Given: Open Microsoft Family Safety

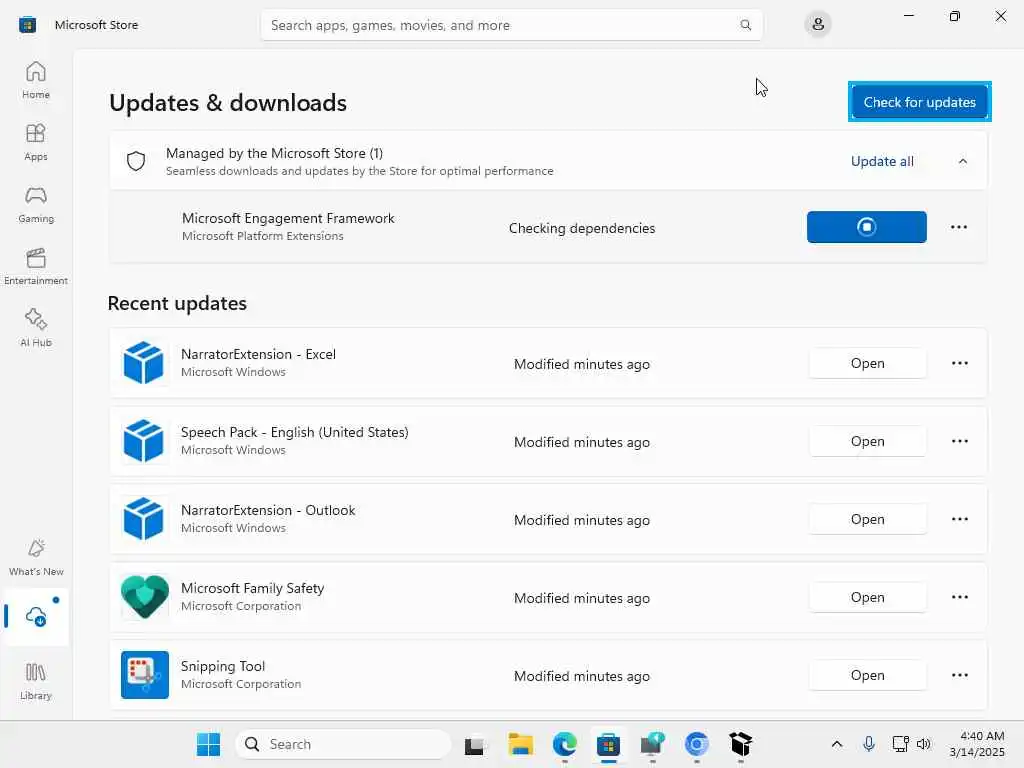Looking at the screenshot, I should [867, 598].
